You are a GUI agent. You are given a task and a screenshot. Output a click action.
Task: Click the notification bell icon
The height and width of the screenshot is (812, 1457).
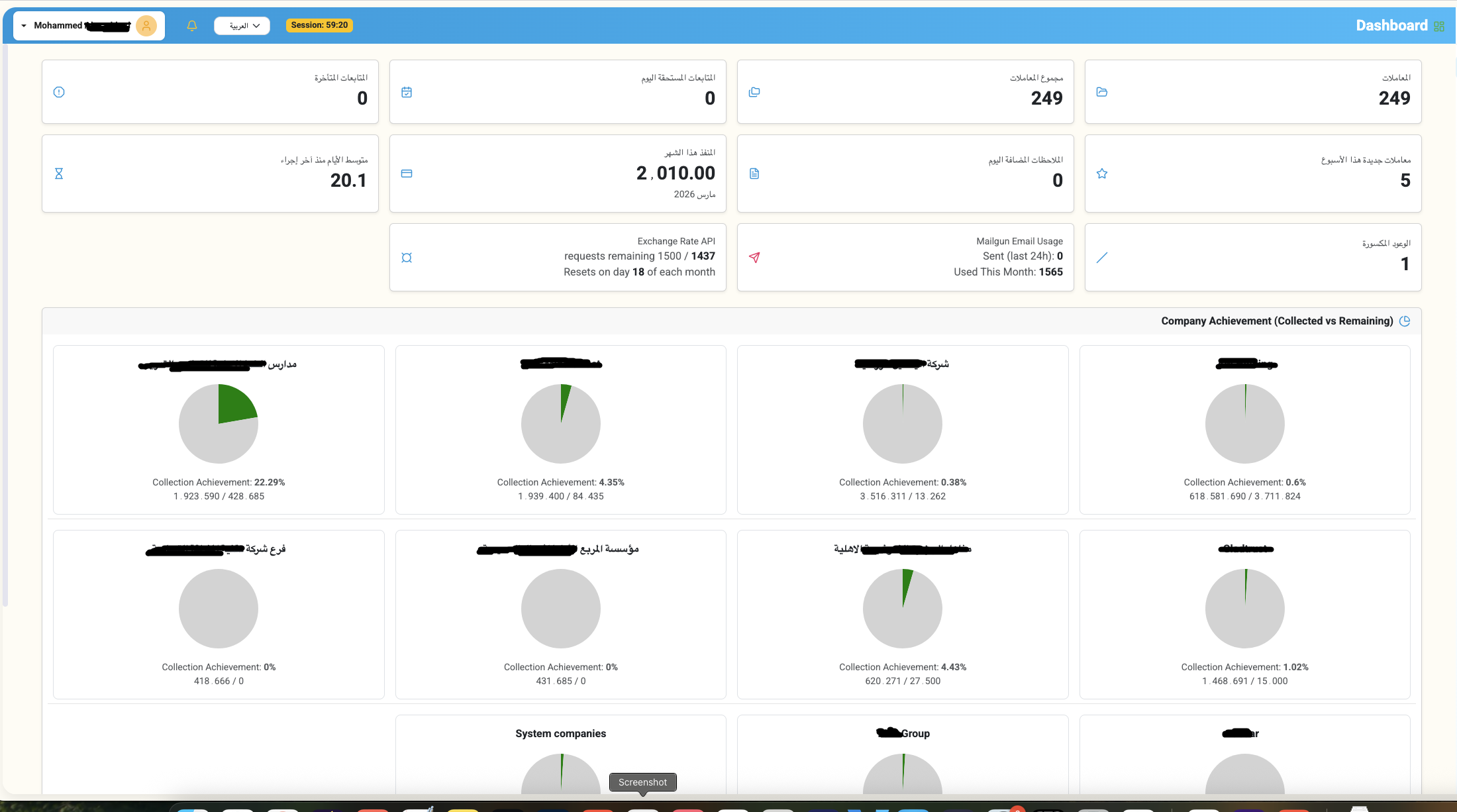[192, 26]
